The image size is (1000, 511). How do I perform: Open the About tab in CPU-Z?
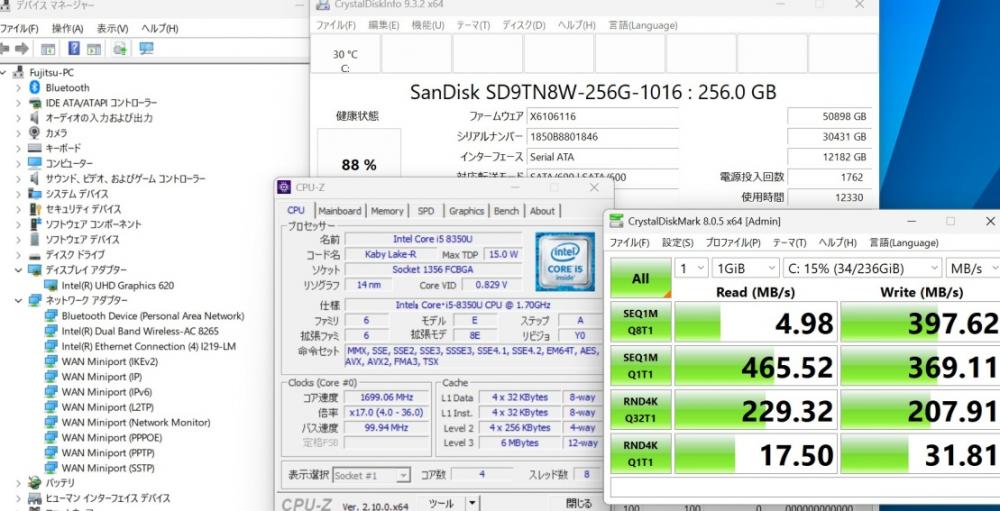(x=542, y=211)
